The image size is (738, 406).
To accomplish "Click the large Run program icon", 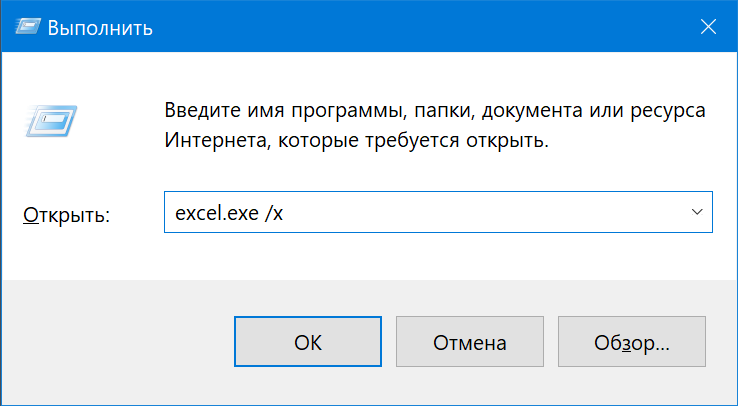I will click(51, 121).
